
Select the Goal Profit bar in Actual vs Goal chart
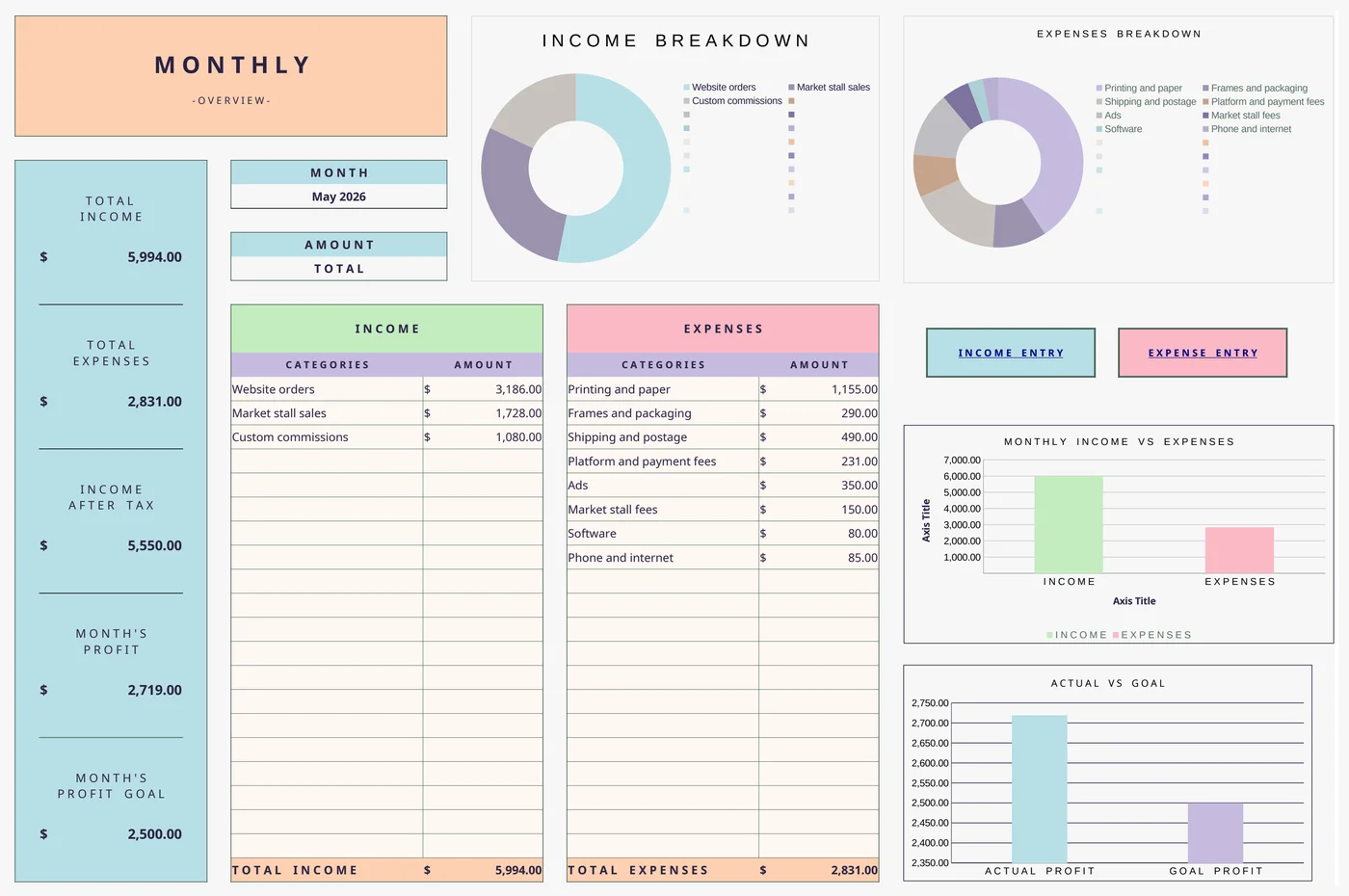[x=1215, y=833]
